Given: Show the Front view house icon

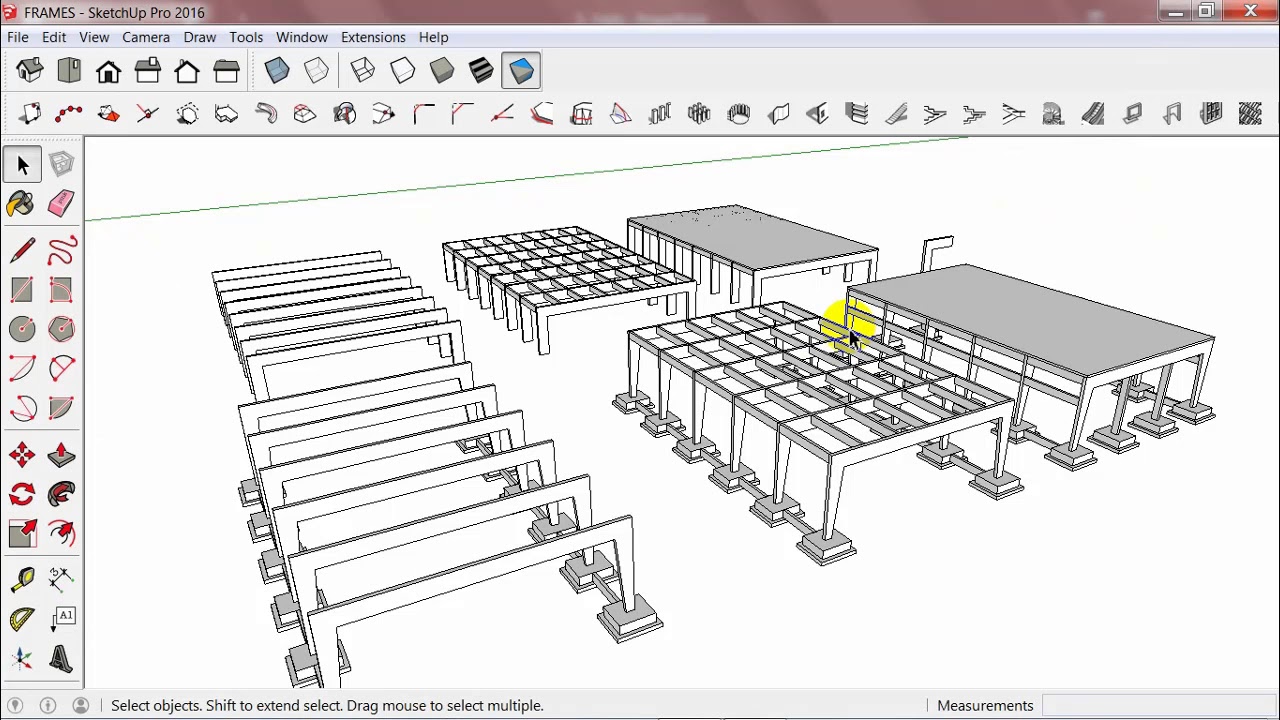Looking at the screenshot, I should [x=108, y=71].
